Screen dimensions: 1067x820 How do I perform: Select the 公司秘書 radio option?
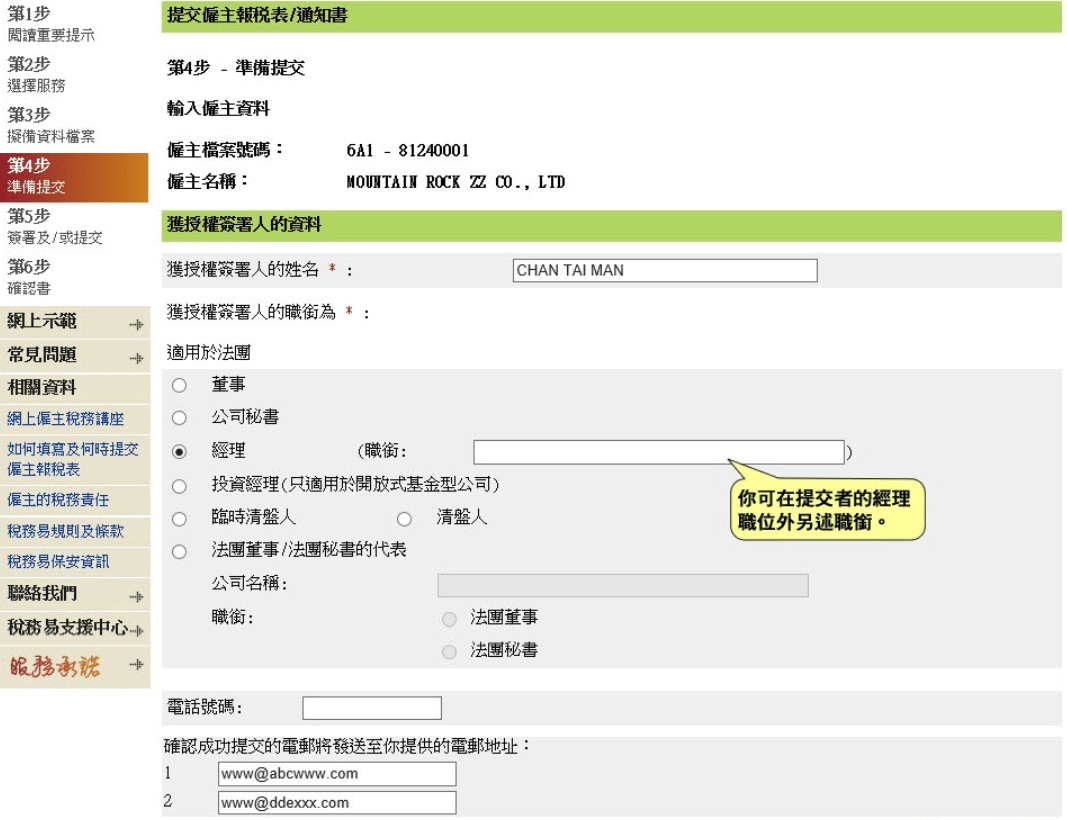(179, 418)
